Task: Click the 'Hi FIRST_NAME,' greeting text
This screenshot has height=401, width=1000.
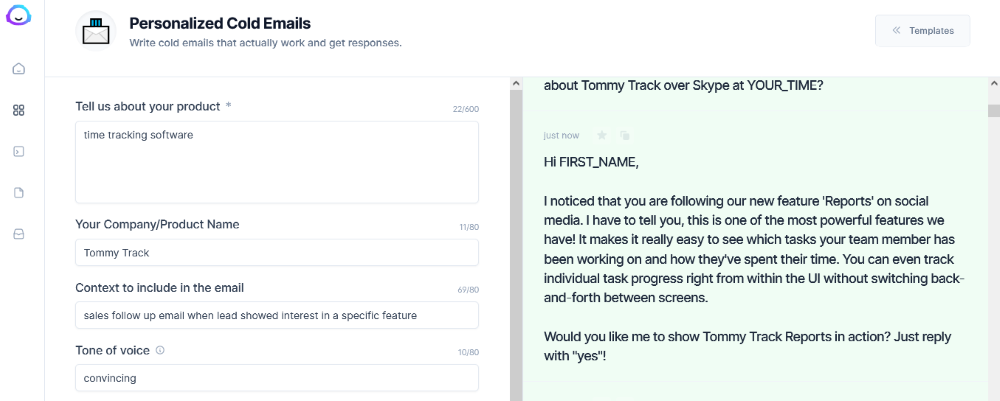Action: click(591, 162)
